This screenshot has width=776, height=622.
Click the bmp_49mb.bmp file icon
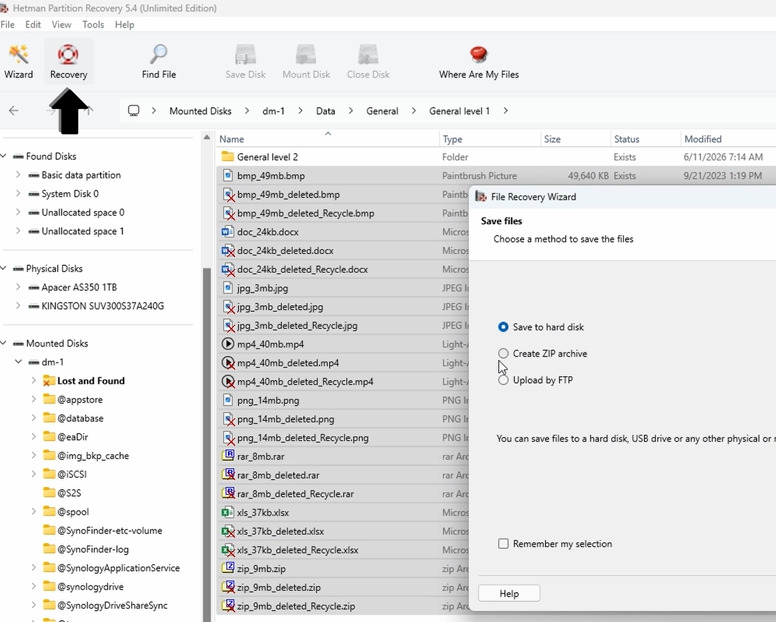[228, 176]
